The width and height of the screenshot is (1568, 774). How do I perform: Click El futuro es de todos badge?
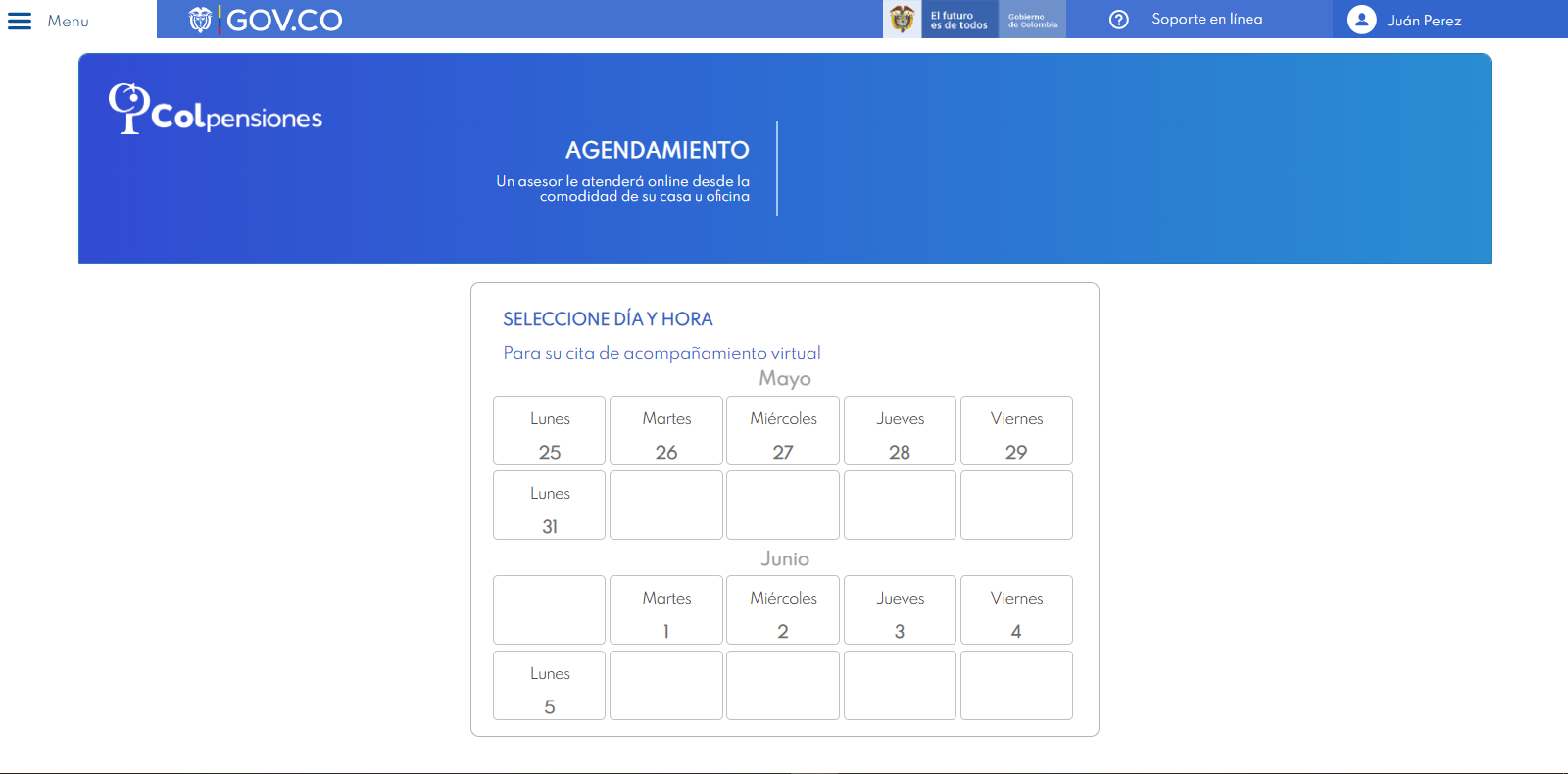tap(959, 20)
